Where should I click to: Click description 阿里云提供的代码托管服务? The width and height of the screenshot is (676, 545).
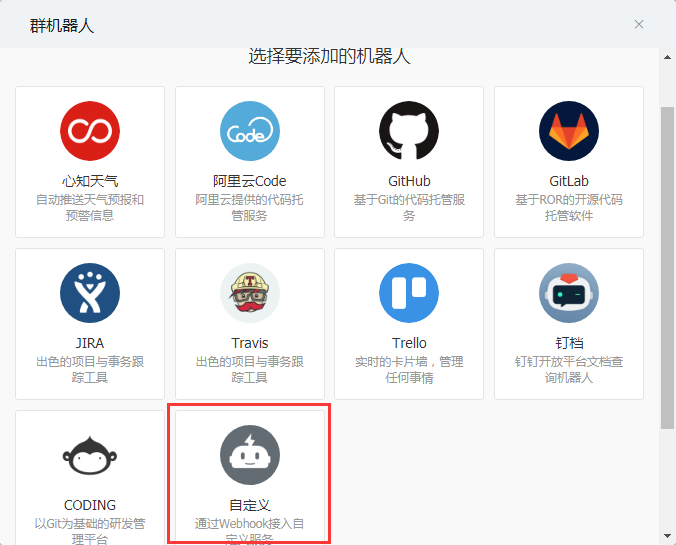[x=250, y=207]
